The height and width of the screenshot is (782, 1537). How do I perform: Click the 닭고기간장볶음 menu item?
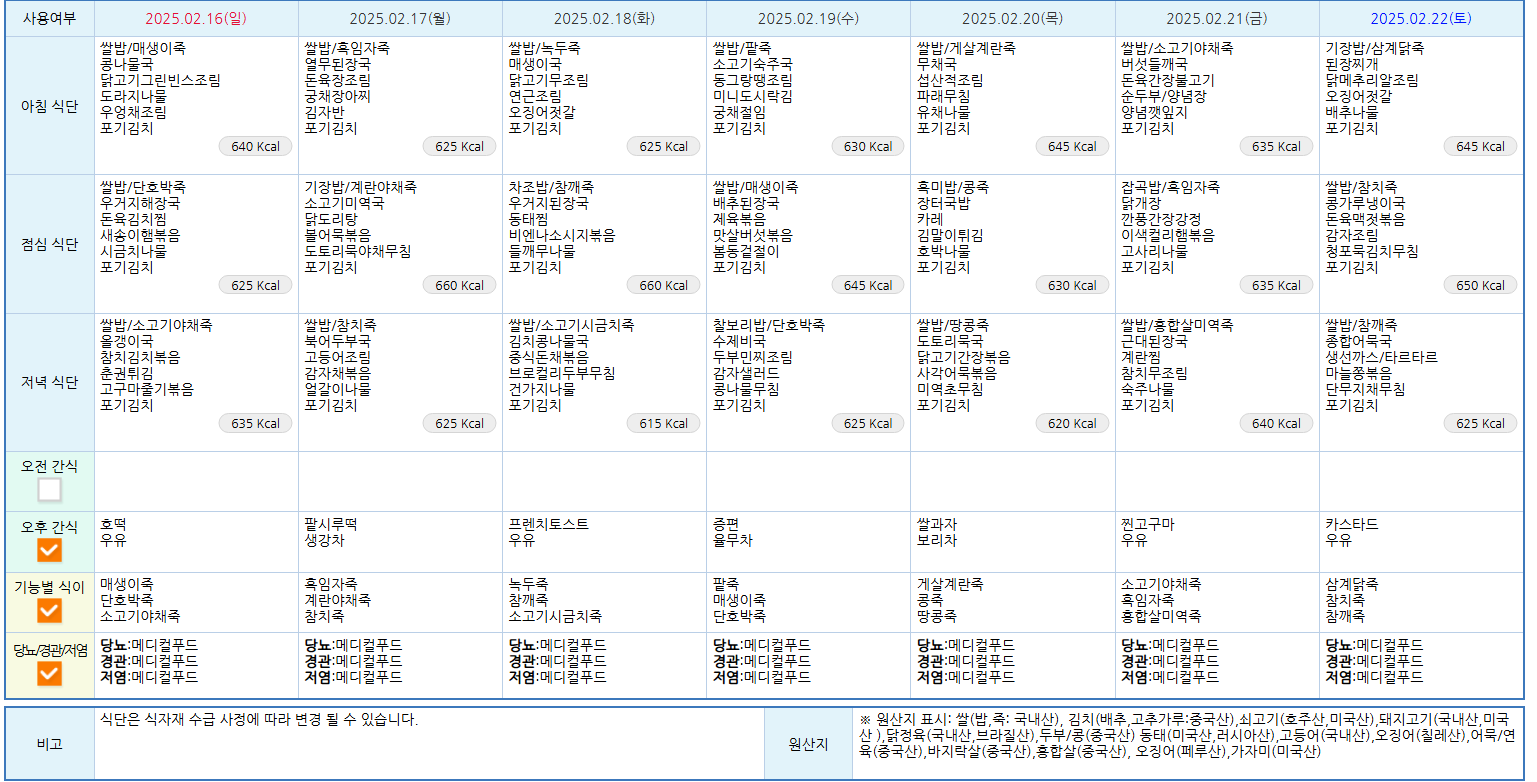pyautogui.click(x=964, y=357)
